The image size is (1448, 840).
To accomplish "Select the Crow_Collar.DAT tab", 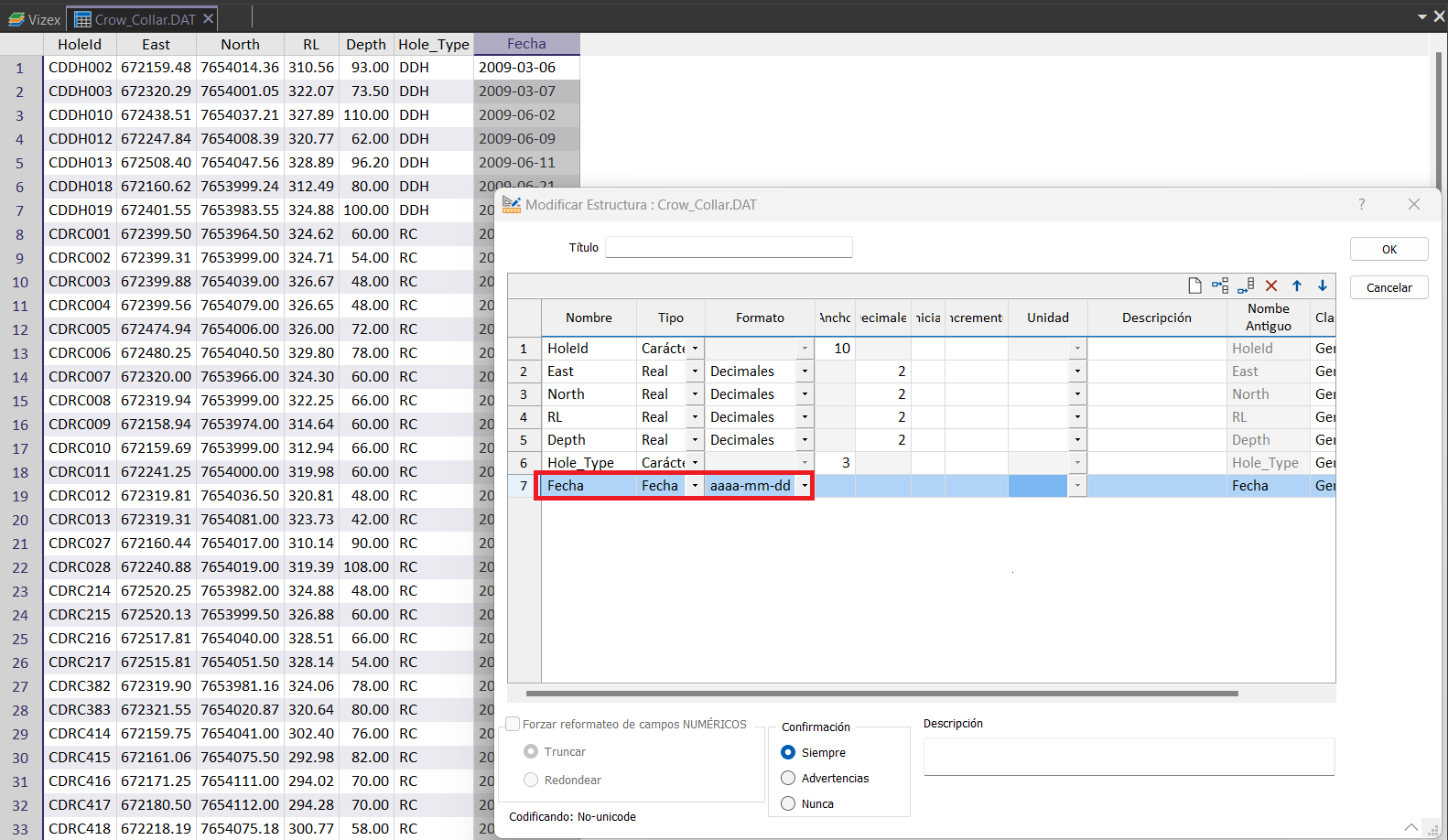I will point(137,19).
